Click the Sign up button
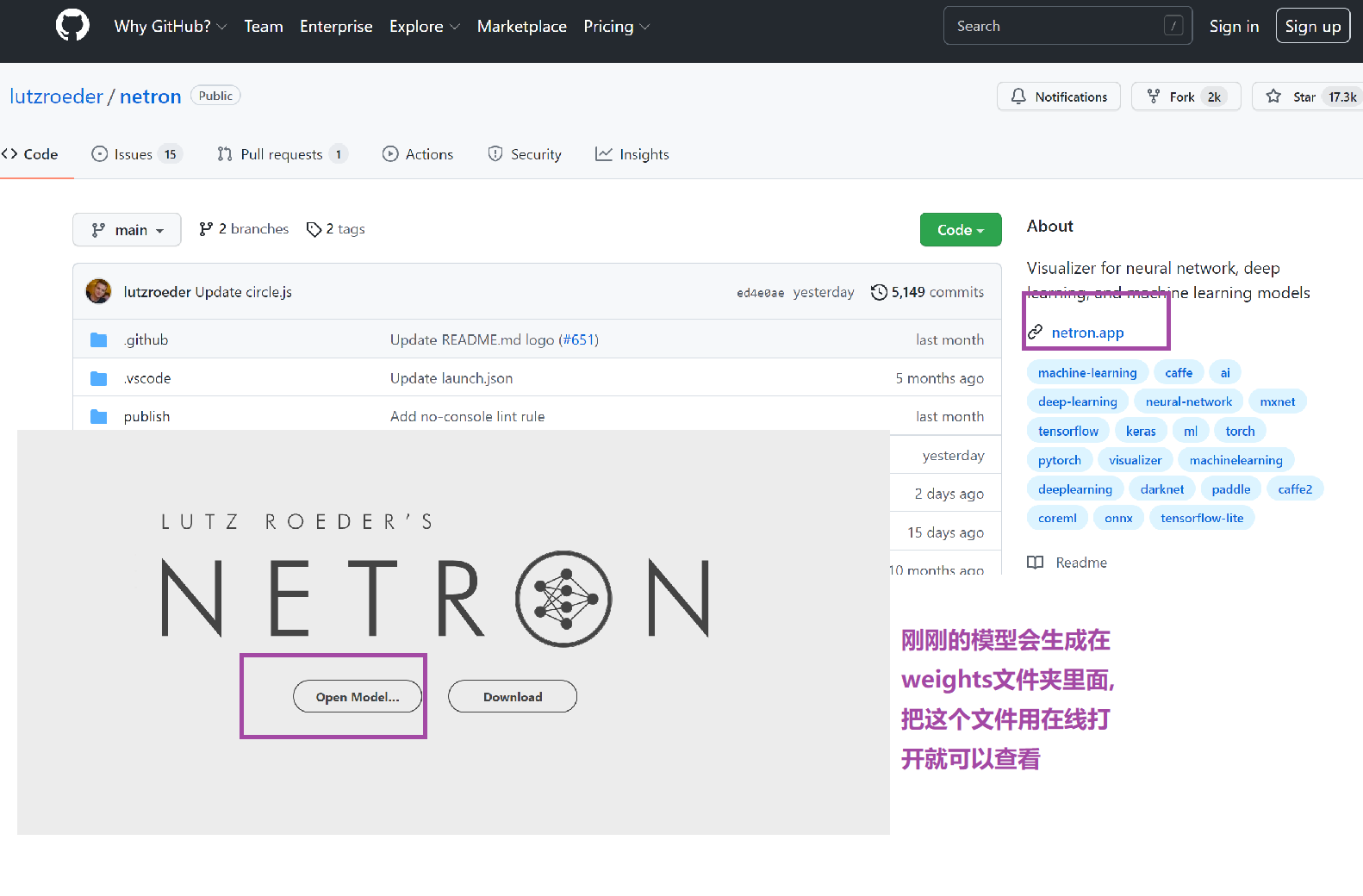Image resolution: width=1363 pixels, height=896 pixels. coord(1313,26)
